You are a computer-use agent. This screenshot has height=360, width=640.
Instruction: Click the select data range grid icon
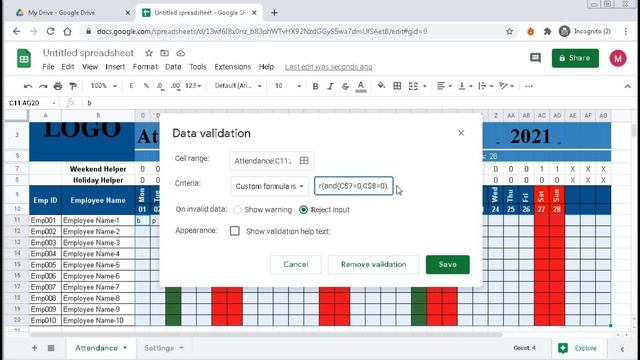point(304,160)
